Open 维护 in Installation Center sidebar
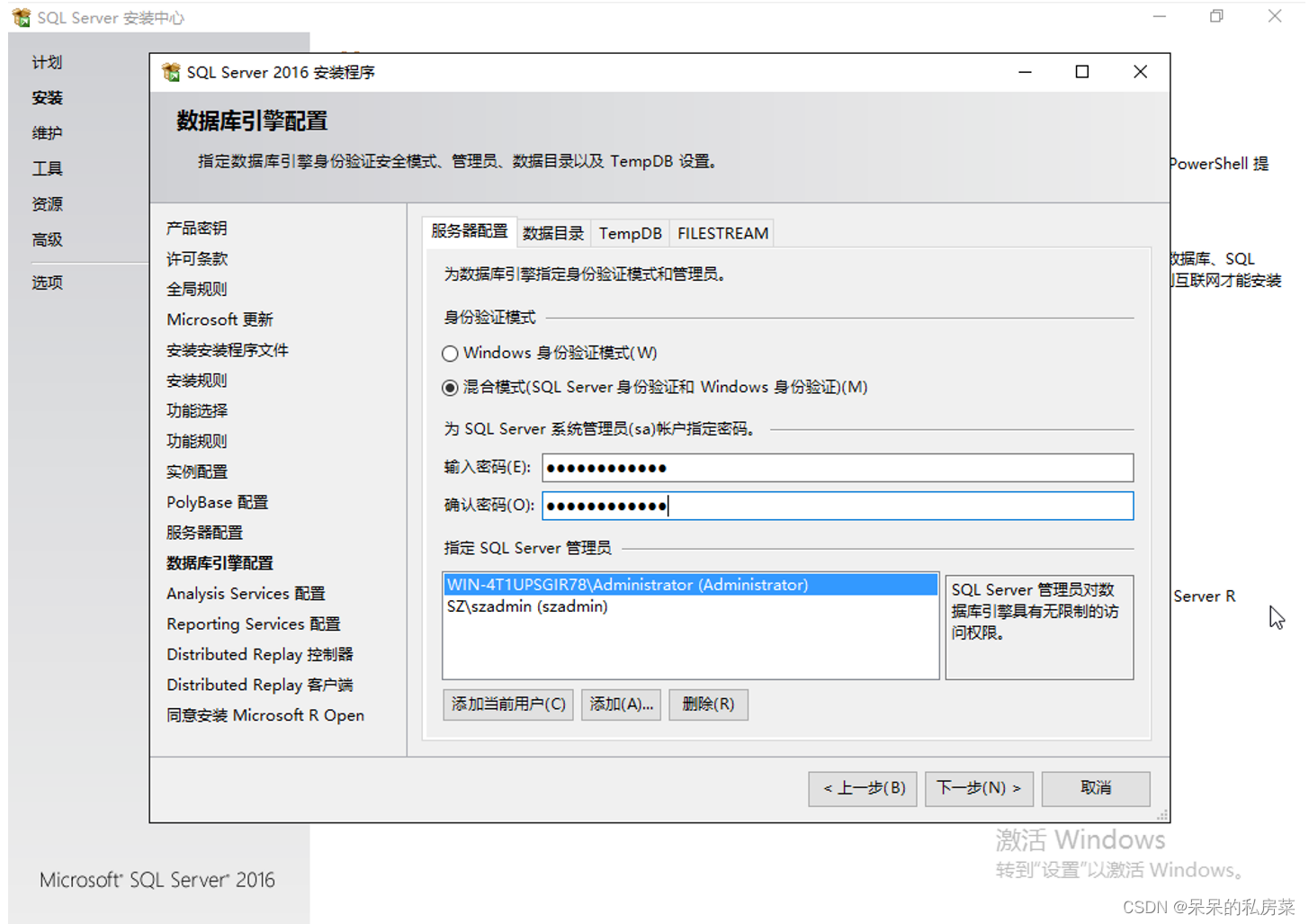 47,133
